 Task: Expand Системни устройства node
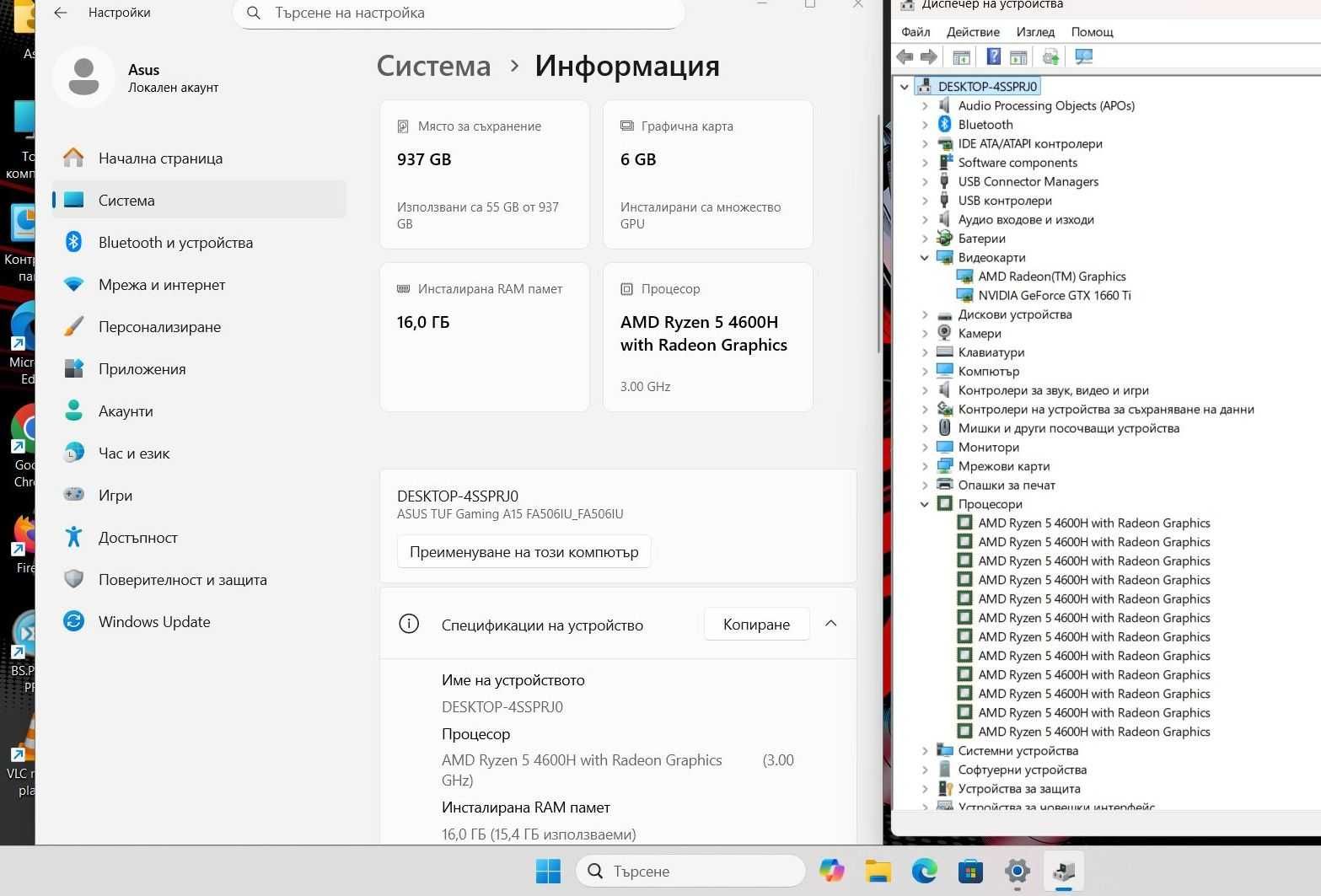pyautogui.click(x=925, y=750)
